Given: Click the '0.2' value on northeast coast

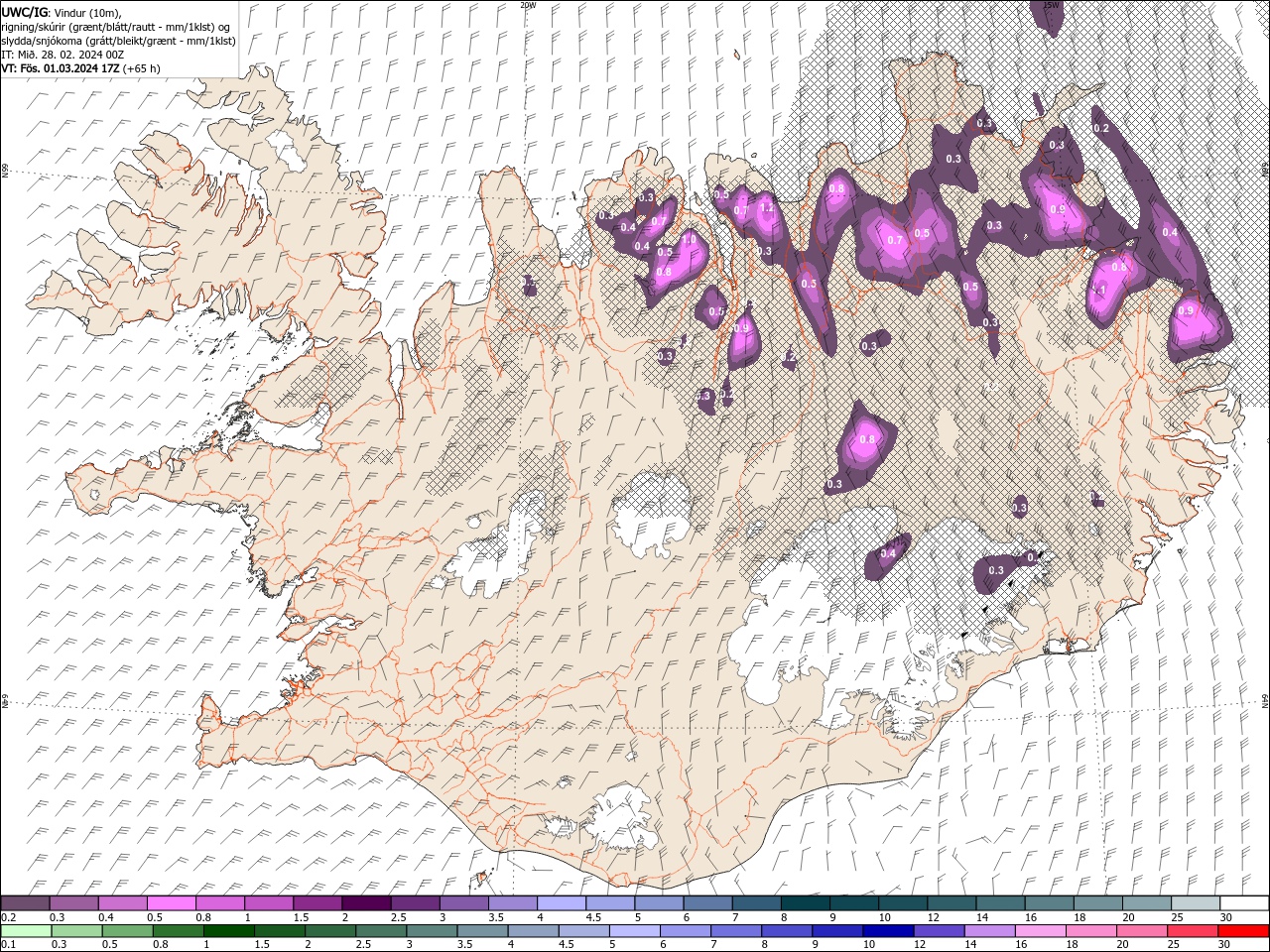Looking at the screenshot, I should coord(1100,129).
